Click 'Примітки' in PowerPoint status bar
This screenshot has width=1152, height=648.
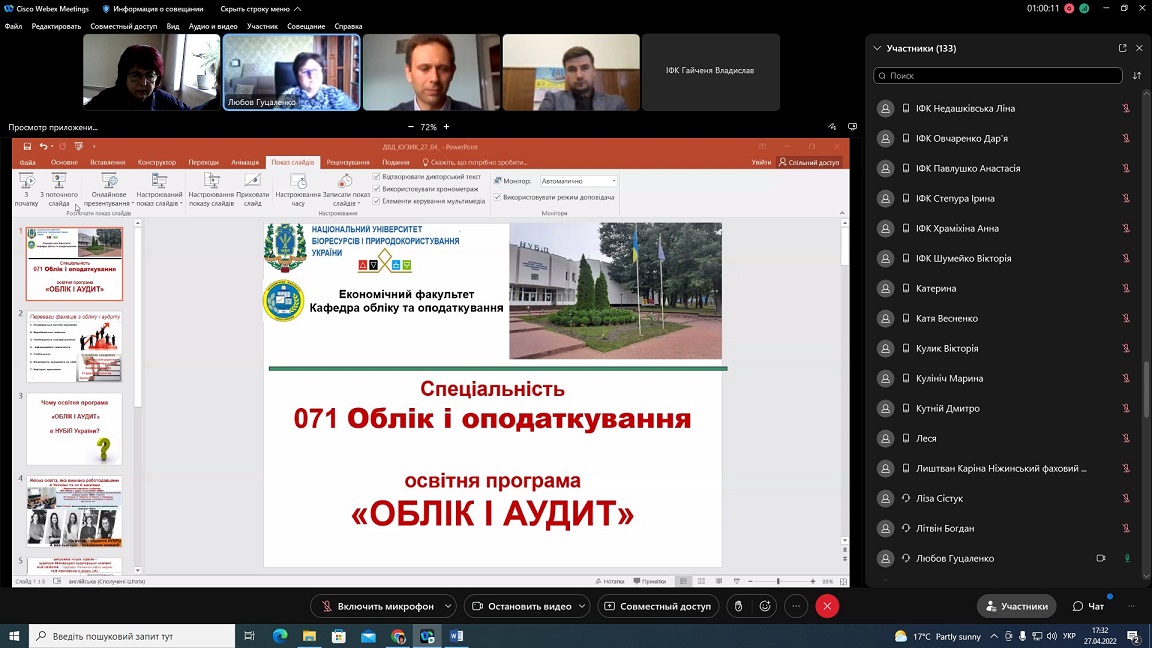(x=649, y=581)
